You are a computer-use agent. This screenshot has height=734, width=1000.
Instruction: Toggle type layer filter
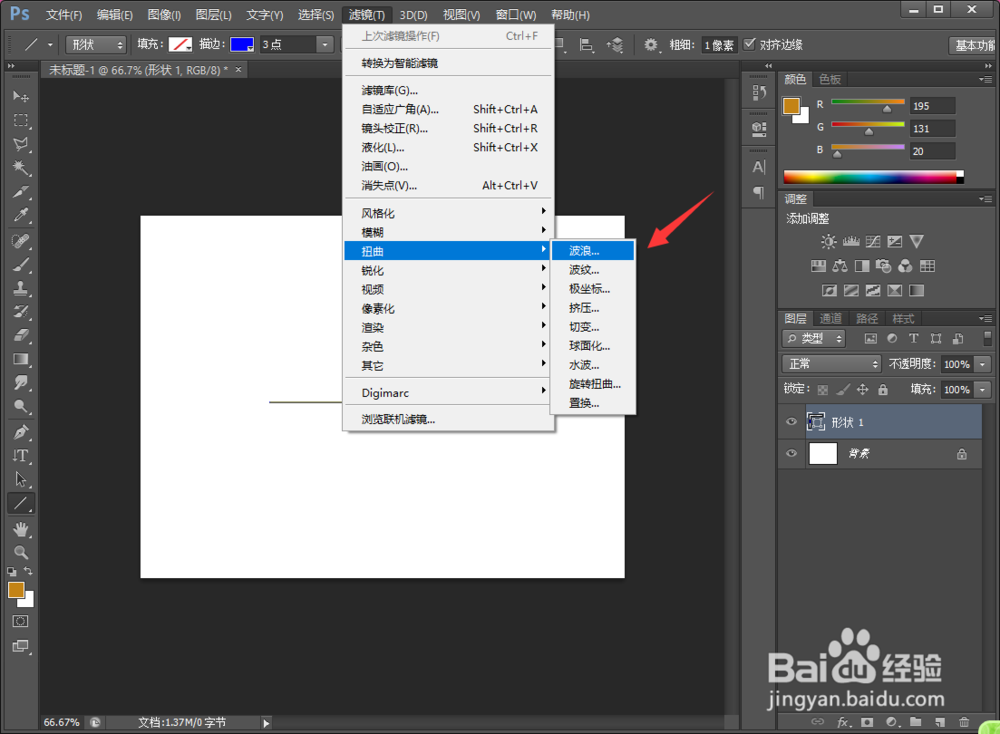[x=913, y=339]
